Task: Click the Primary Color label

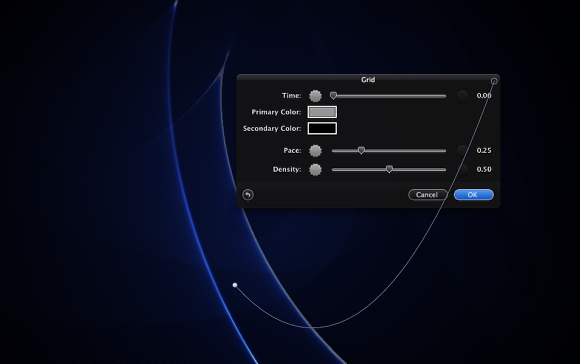Action: (276, 112)
